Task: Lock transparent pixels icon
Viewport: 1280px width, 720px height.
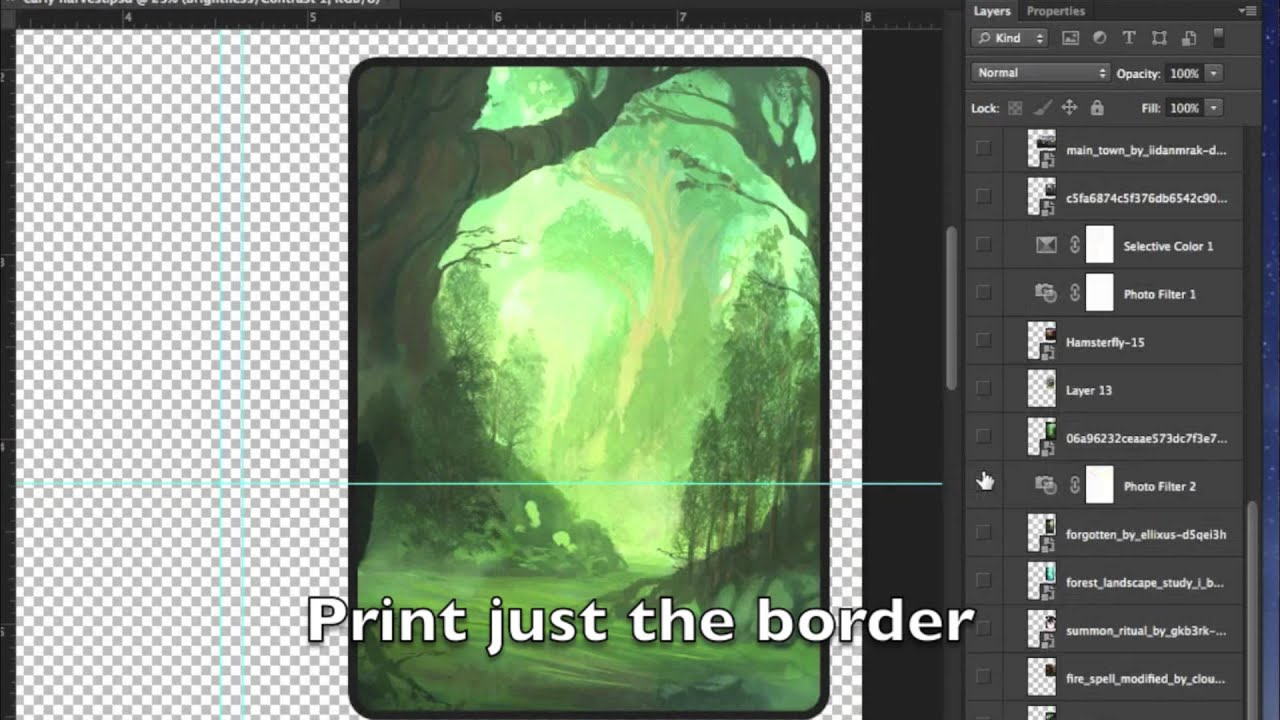Action: coord(1015,108)
